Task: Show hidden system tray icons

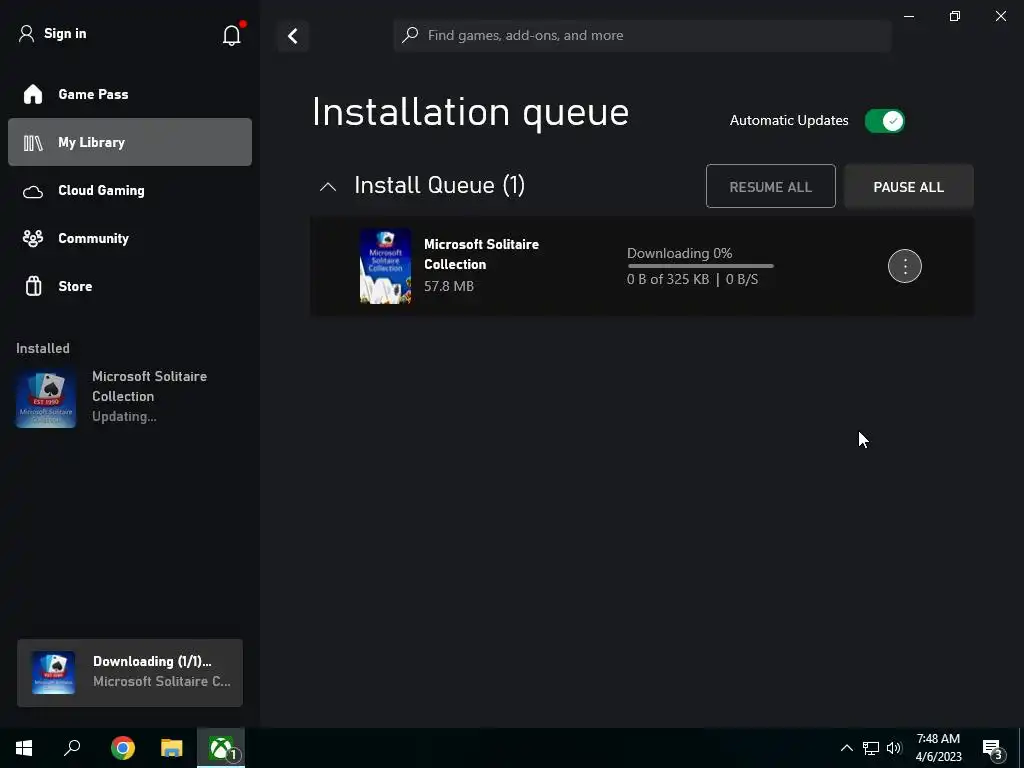Action: (x=846, y=748)
